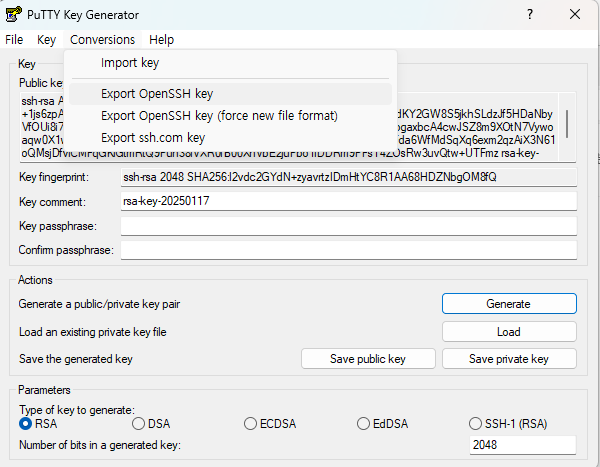This screenshot has width=600, height=467.
Task: Click the Conversions menu
Action: tap(103, 39)
